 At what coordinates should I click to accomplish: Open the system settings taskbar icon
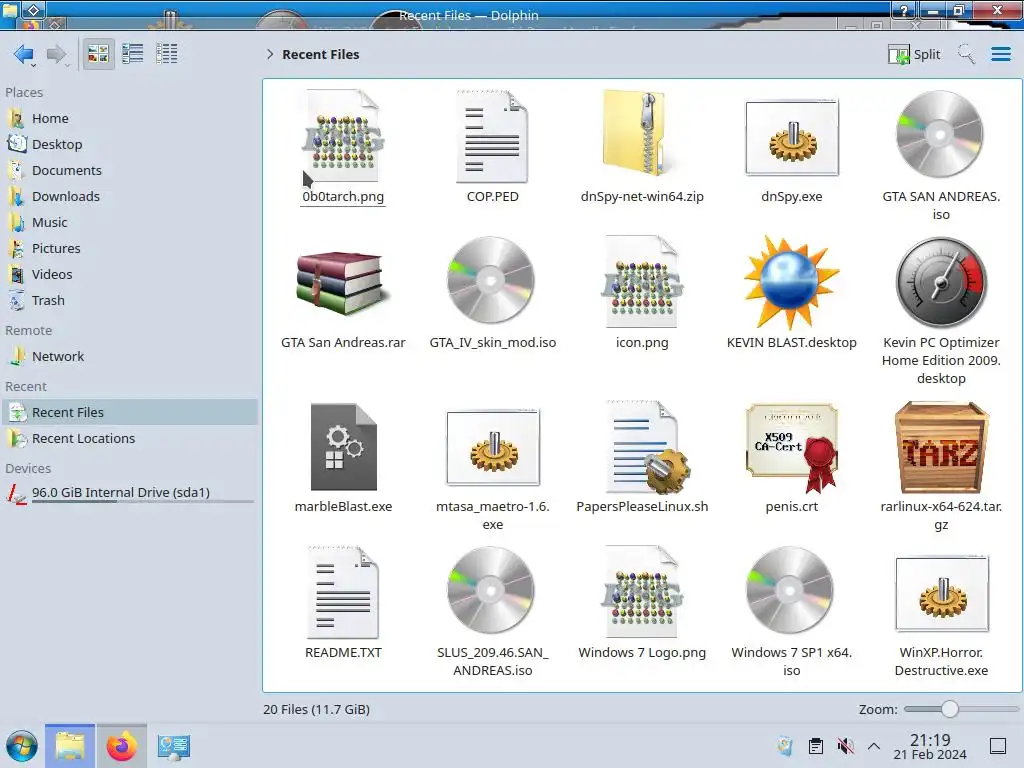(174, 746)
